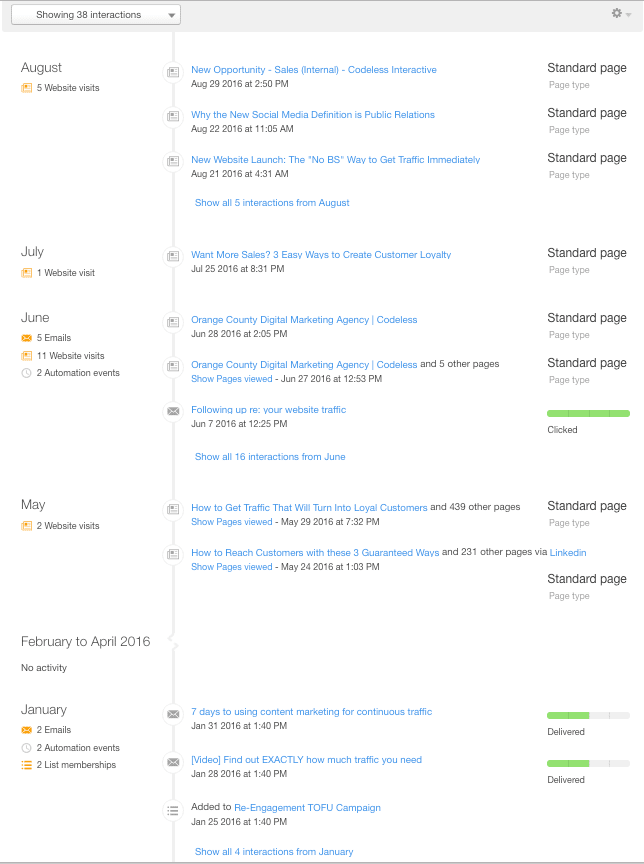
Task: Open the Showing 38 interactions dropdown
Action: coord(96,15)
